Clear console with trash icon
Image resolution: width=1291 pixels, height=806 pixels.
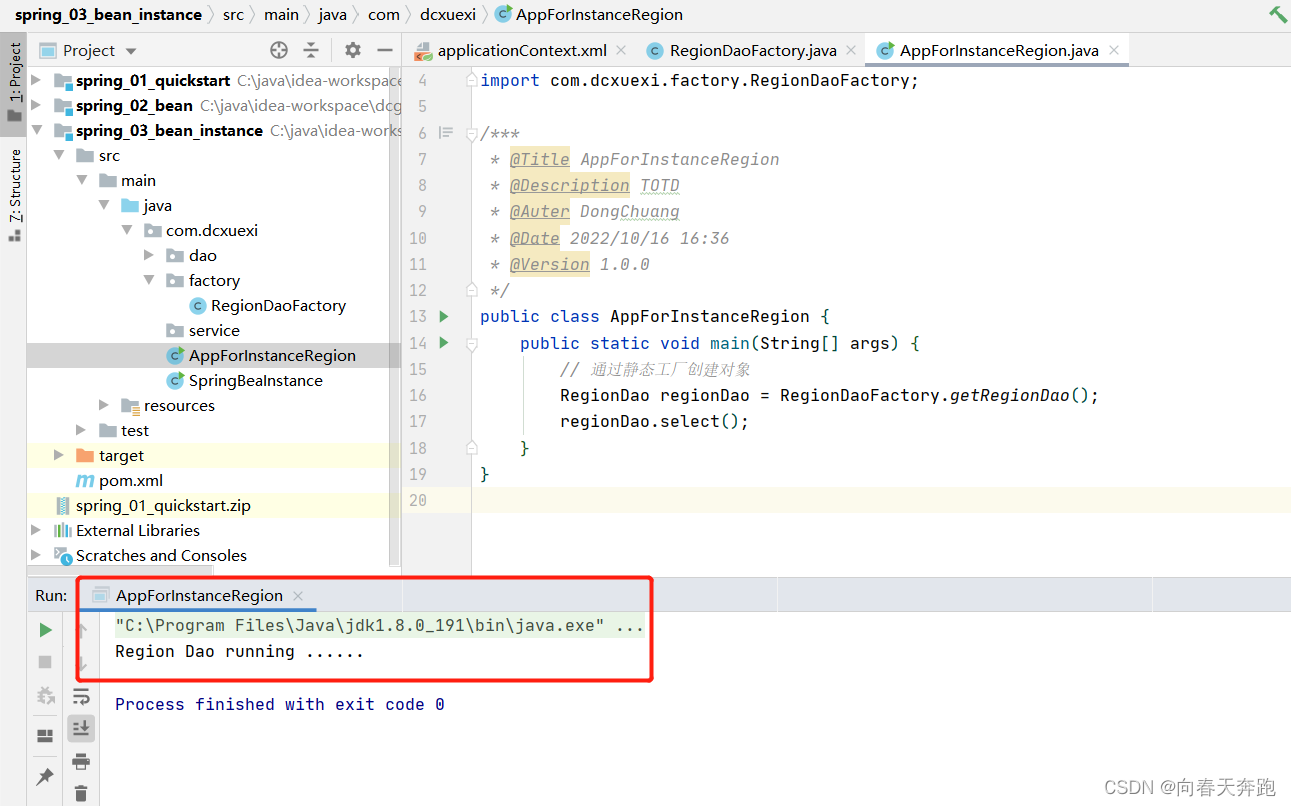tap(82, 793)
